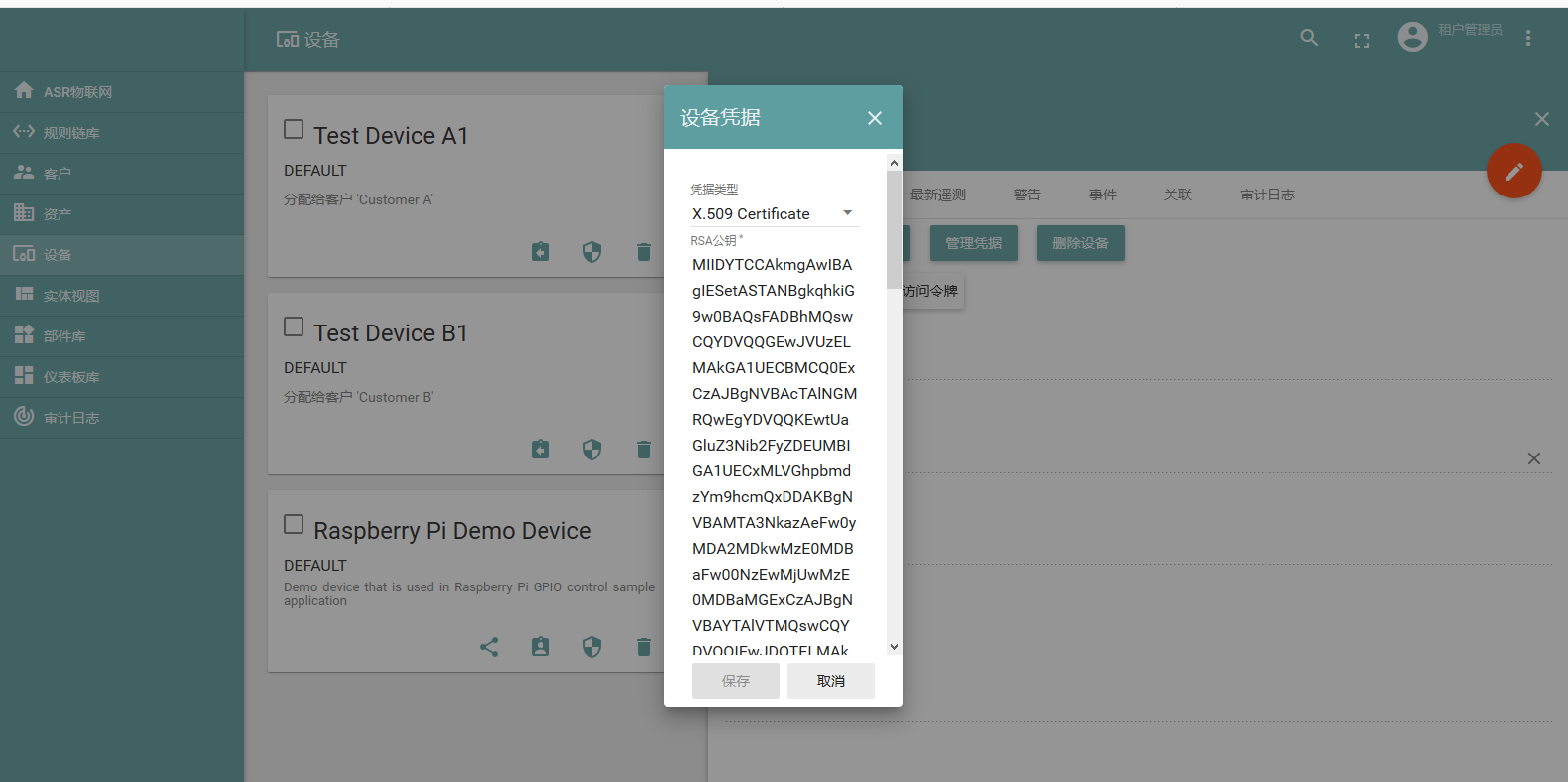Switch to 审计日志 tab in details panel
1568x782 pixels.
pos(1267,195)
